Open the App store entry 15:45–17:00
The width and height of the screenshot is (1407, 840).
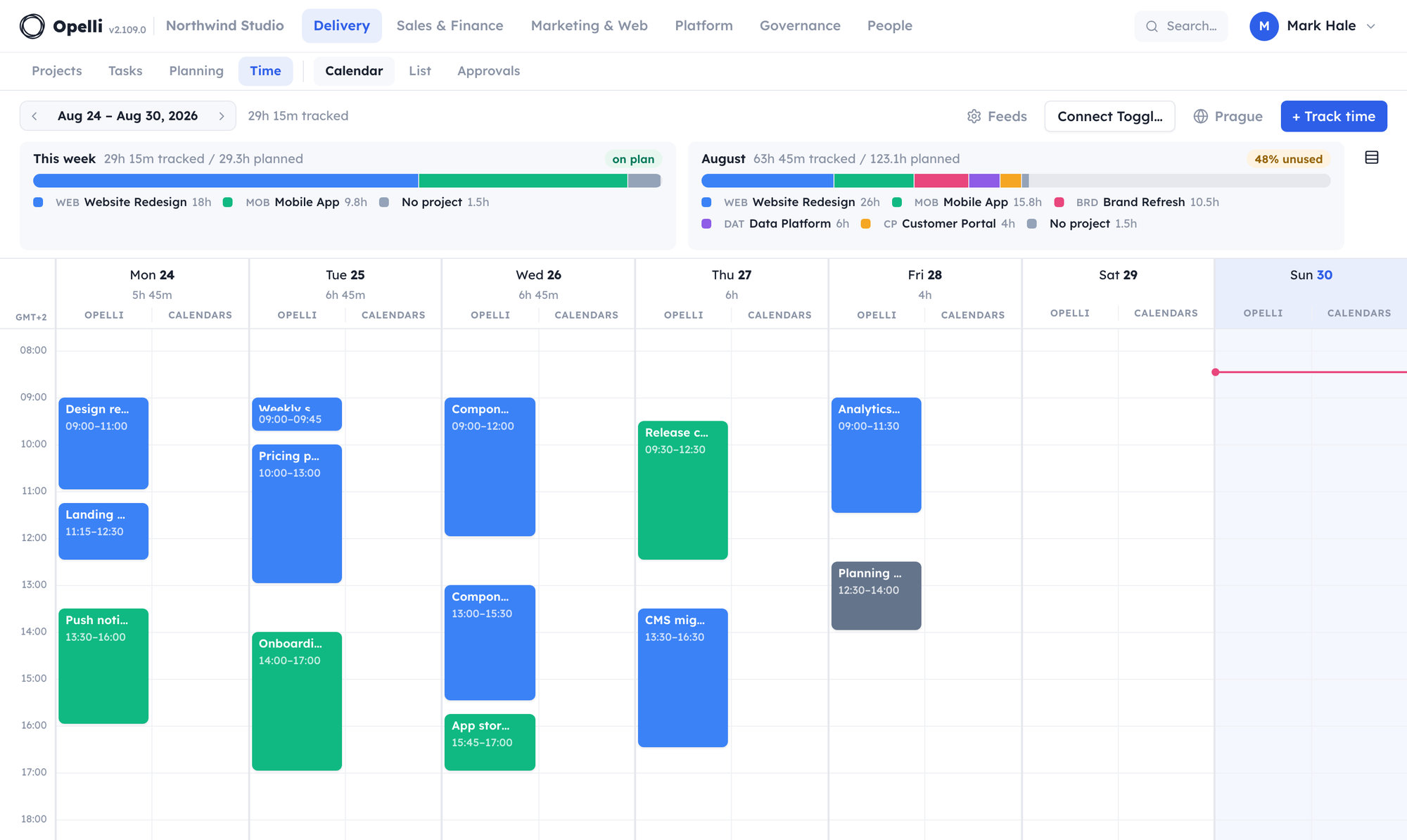(x=490, y=742)
